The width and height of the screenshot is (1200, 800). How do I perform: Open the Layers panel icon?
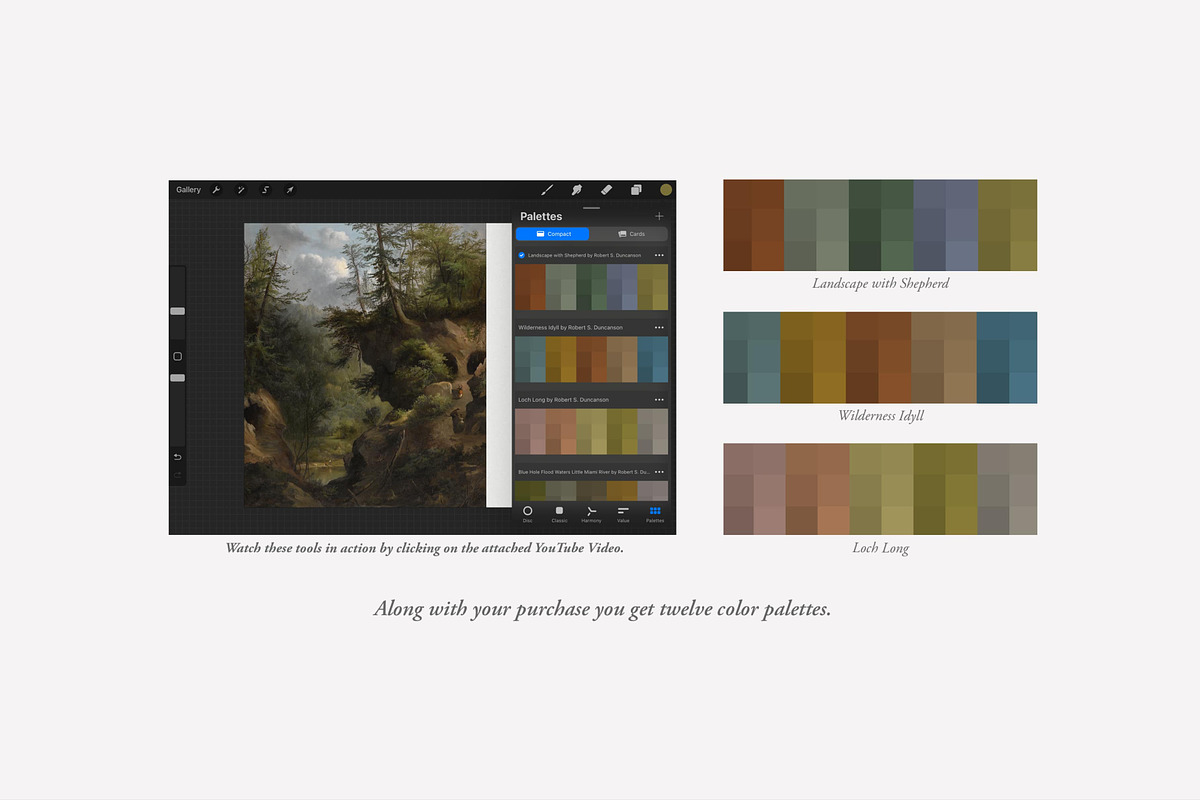point(636,190)
